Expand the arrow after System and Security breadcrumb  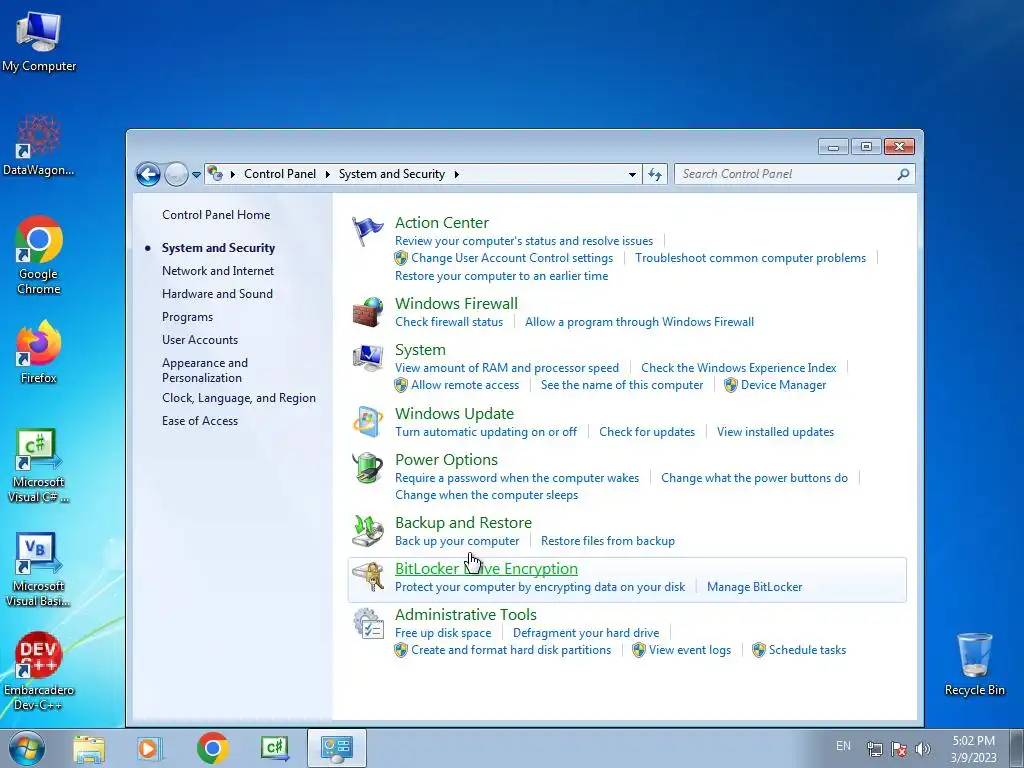click(456, 174)
